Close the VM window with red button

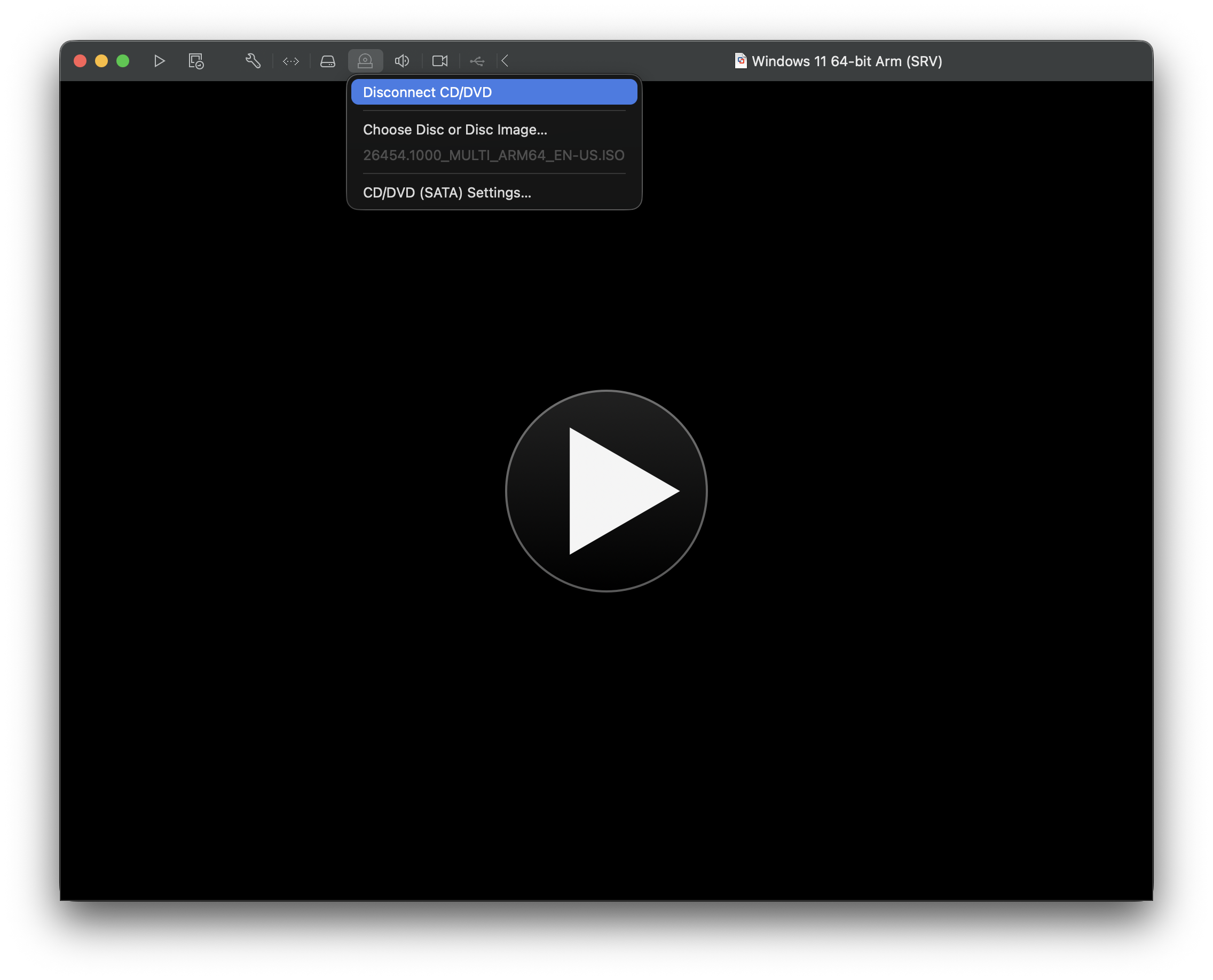click(80, 61)
